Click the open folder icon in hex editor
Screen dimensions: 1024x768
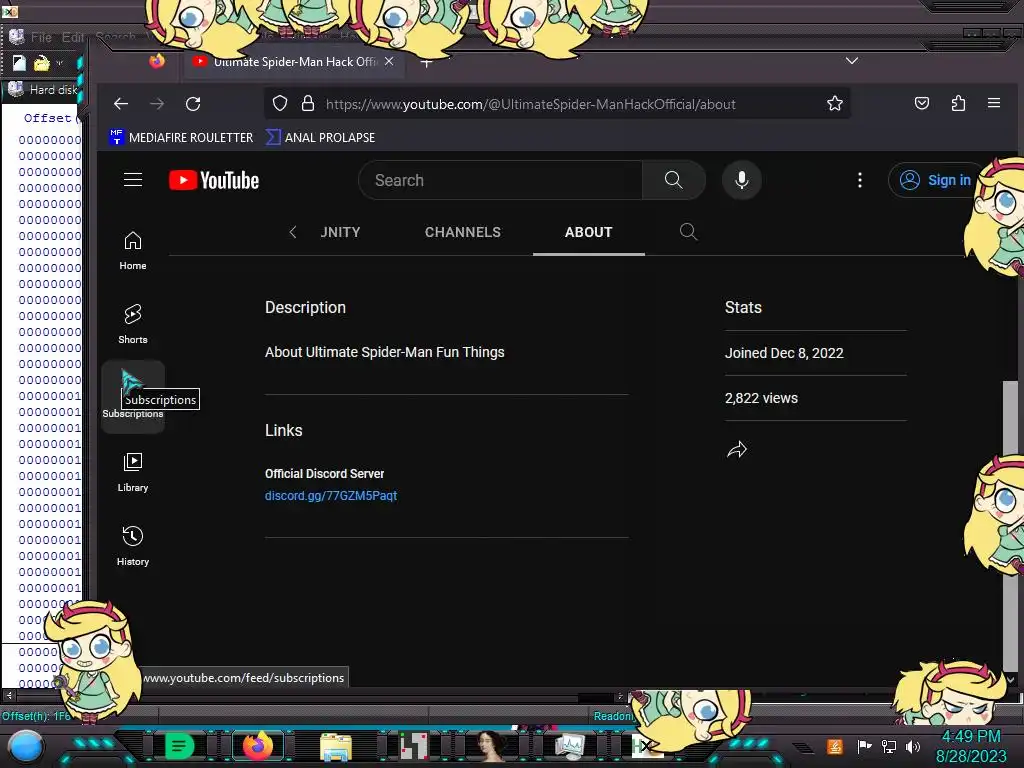[x=41, y=63]
